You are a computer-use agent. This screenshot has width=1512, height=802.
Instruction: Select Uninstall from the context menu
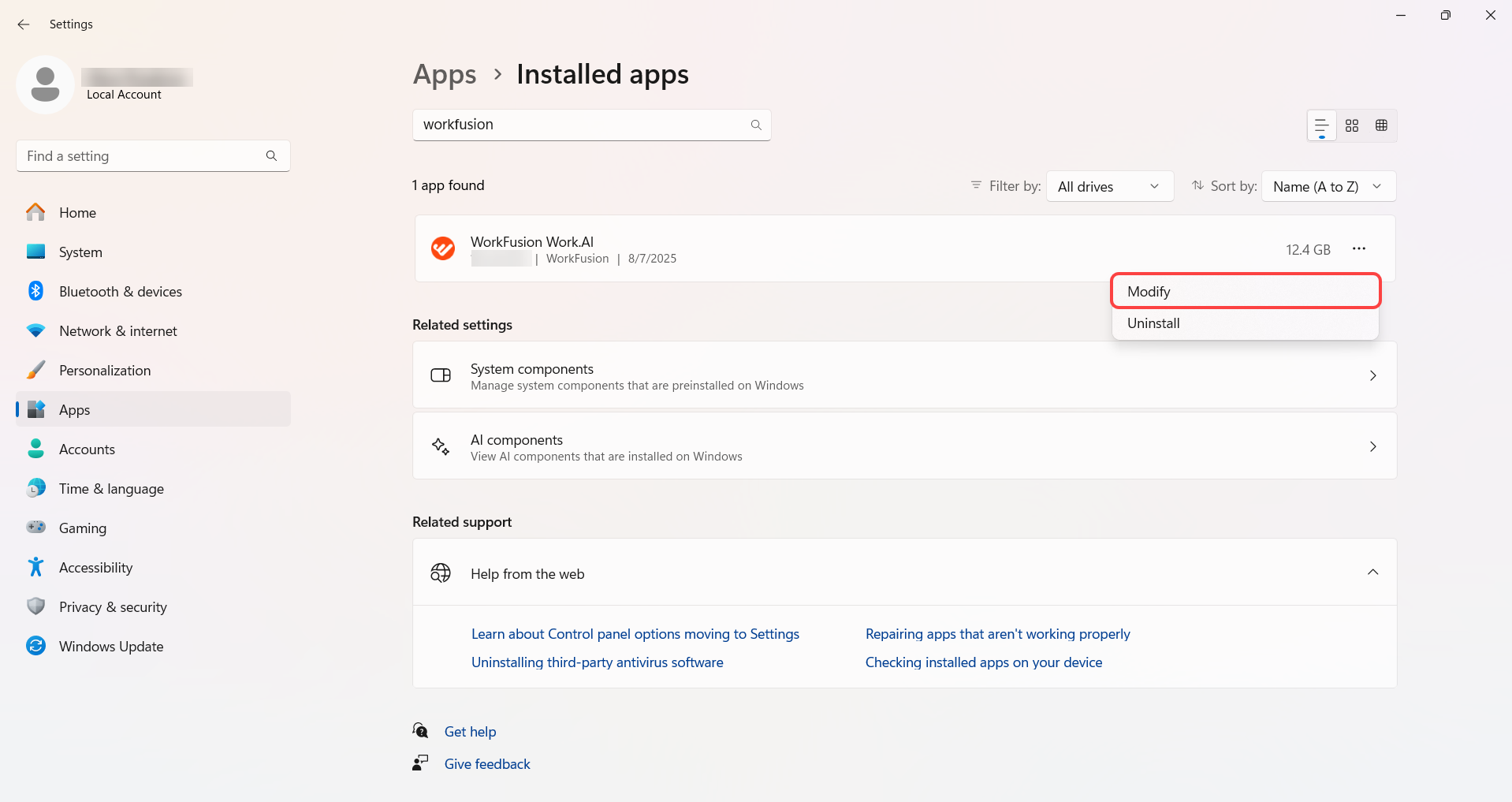(x=1246, y=323)
